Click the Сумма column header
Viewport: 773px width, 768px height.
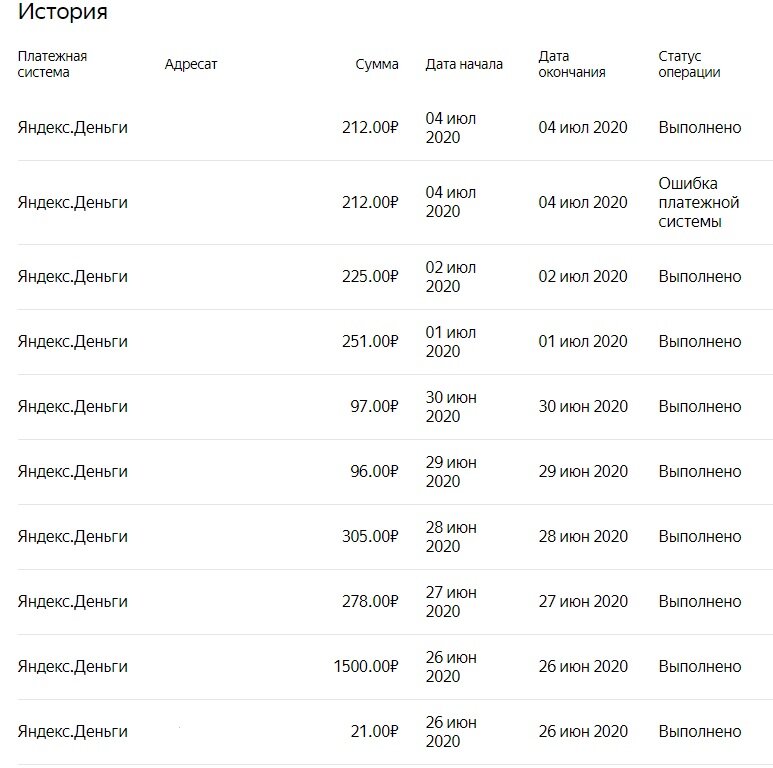click(377, 64)
